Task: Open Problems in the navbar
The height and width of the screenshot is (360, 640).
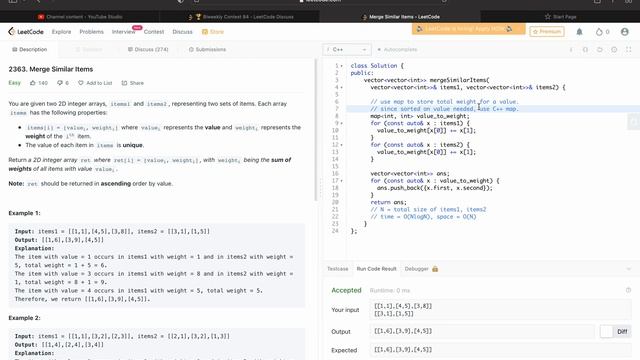Action: tap(91, 31)
